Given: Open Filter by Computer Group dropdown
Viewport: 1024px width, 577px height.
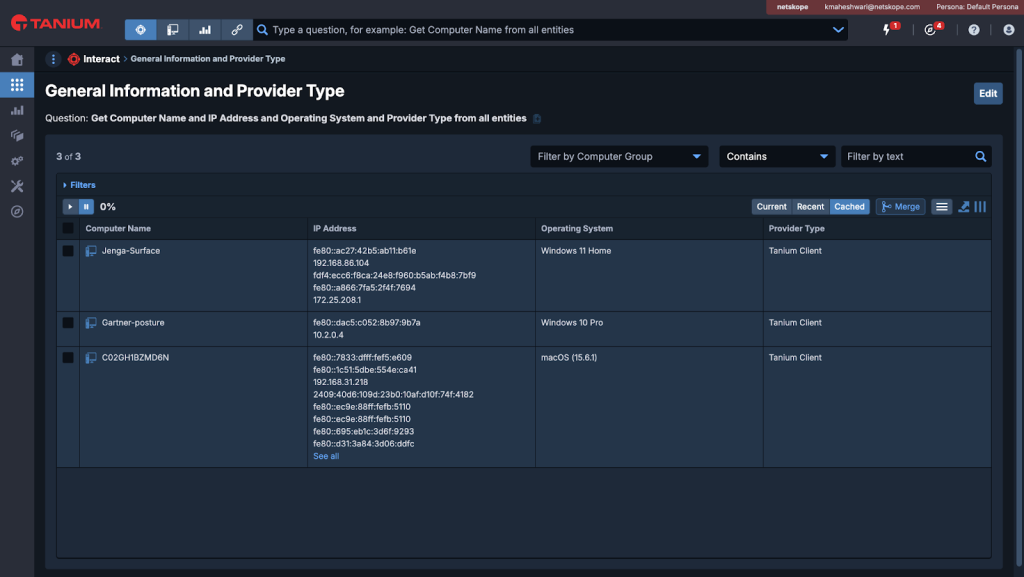Looking at the screenshot, I should tap(618, 157).
